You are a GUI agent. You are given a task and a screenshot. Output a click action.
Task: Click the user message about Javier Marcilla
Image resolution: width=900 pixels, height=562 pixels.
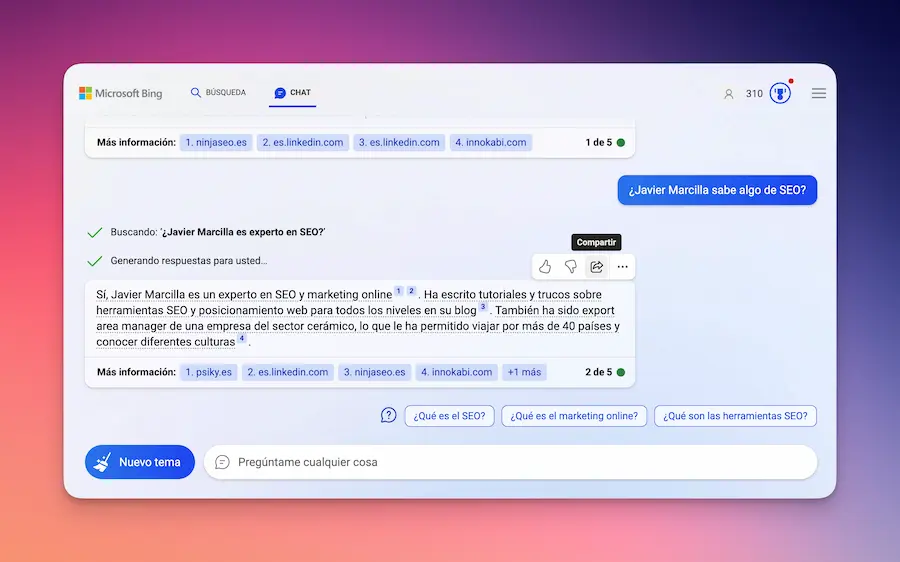717,190
